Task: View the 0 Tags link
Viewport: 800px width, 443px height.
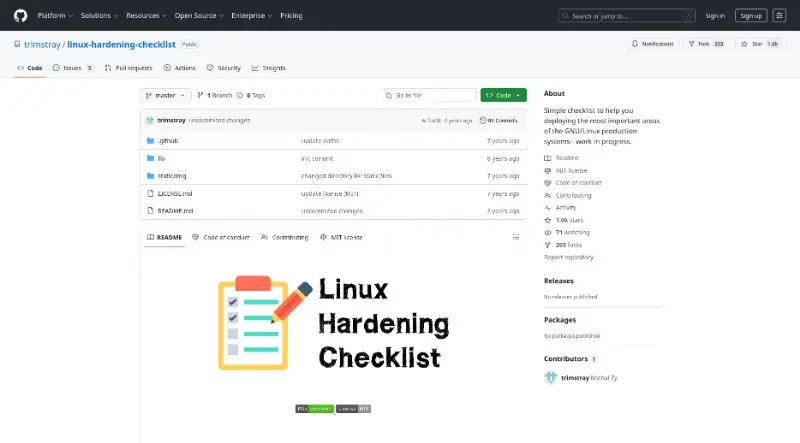Action: pyautogui.click(x=251, y=95)
